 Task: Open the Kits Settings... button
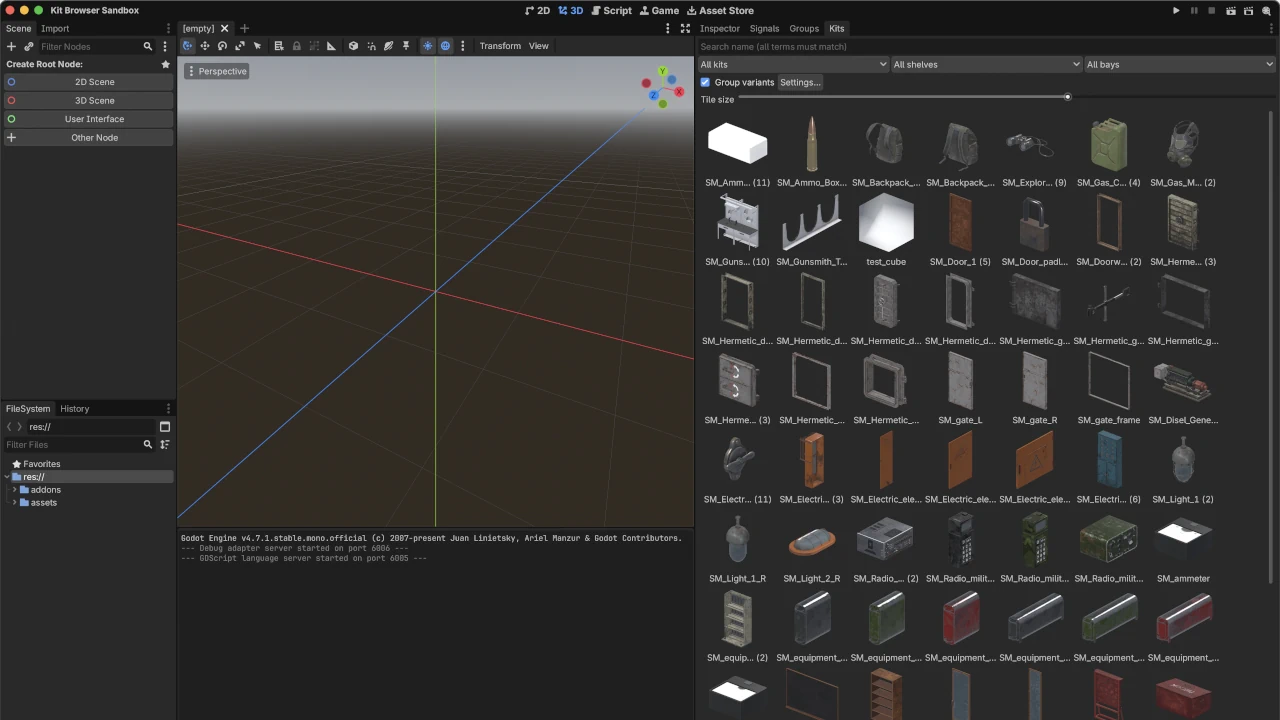(800, 82)
